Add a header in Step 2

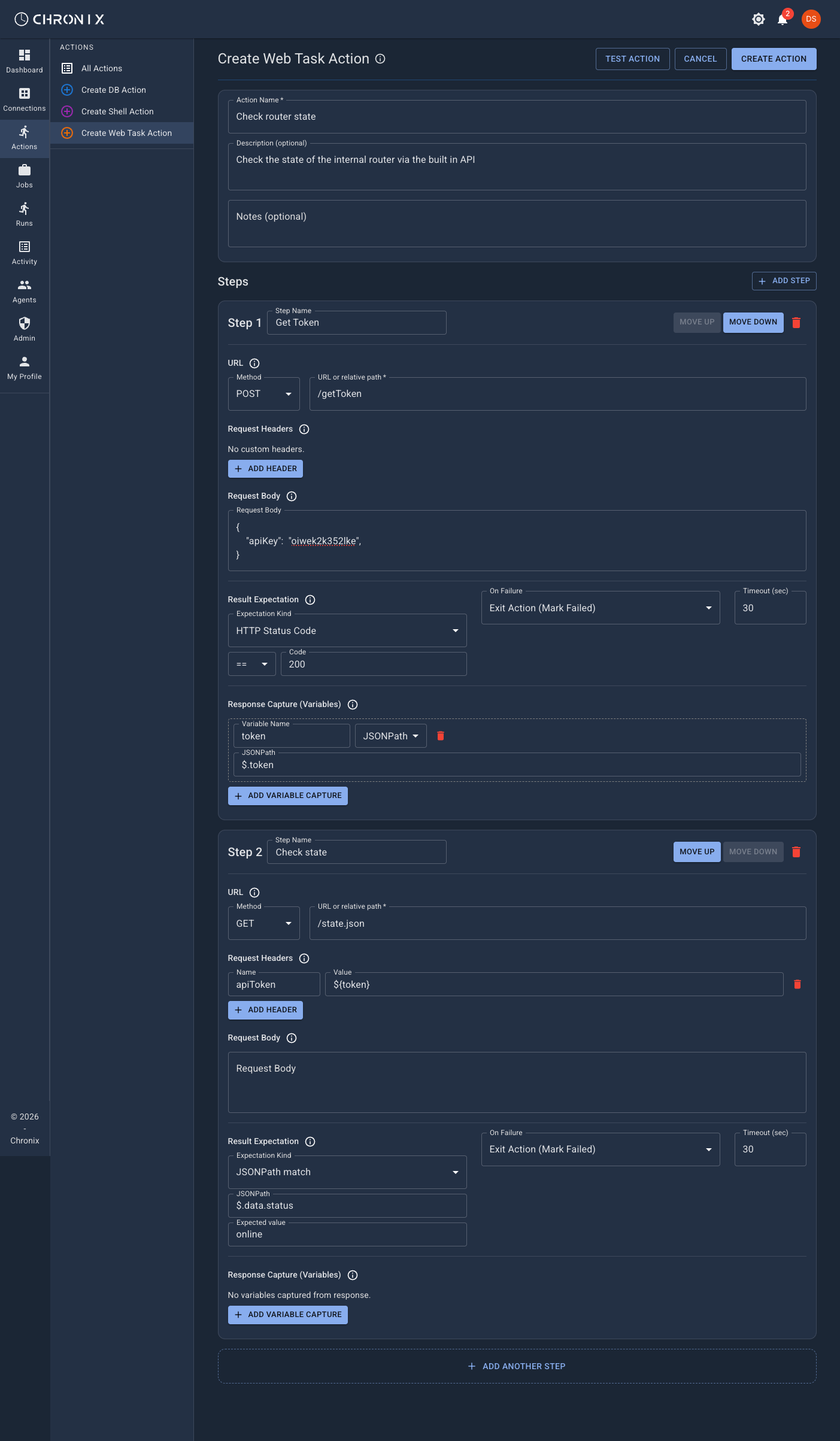point(265,1010)
